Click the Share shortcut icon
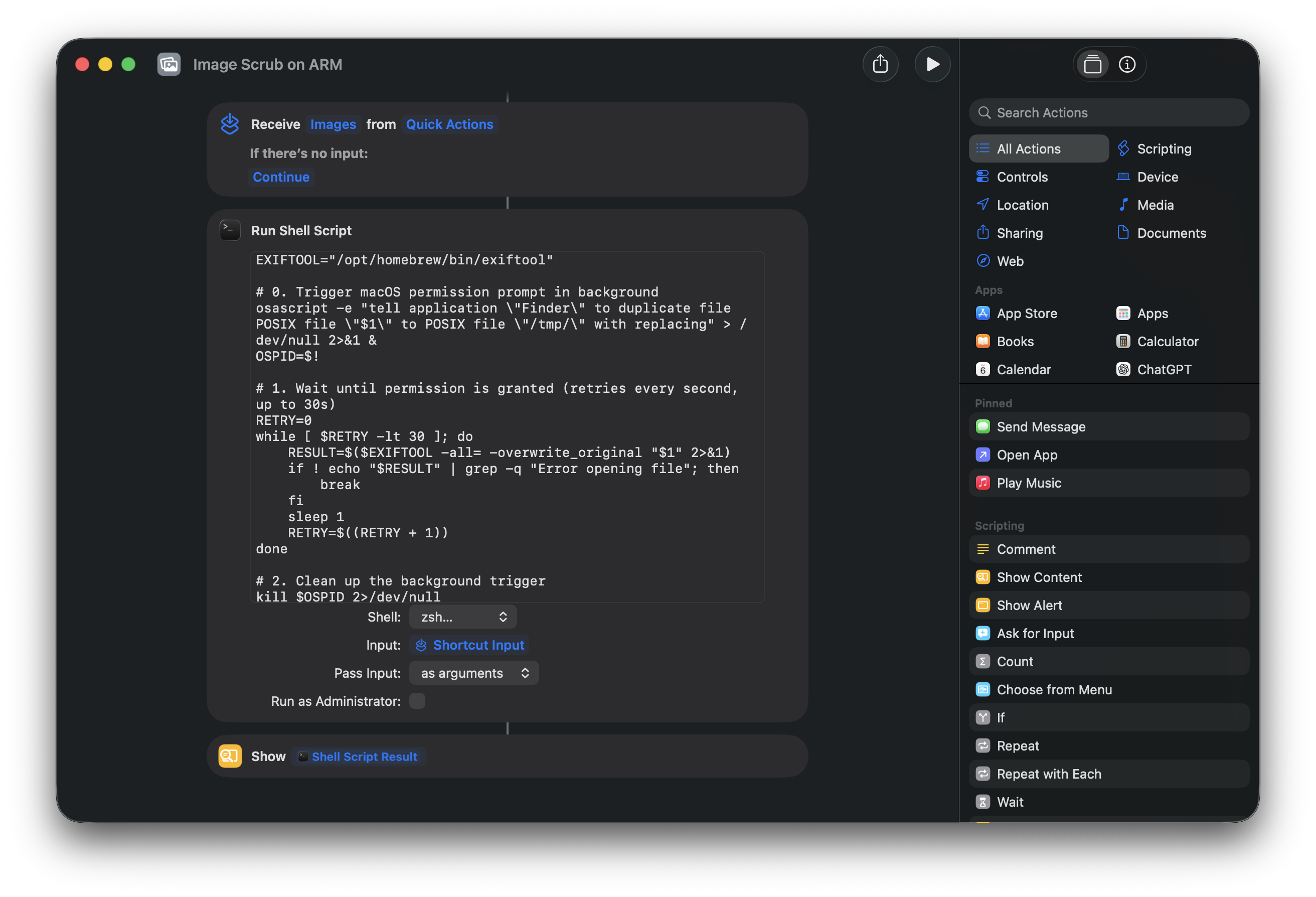1316x897 pixels. [x=880, y=64]
